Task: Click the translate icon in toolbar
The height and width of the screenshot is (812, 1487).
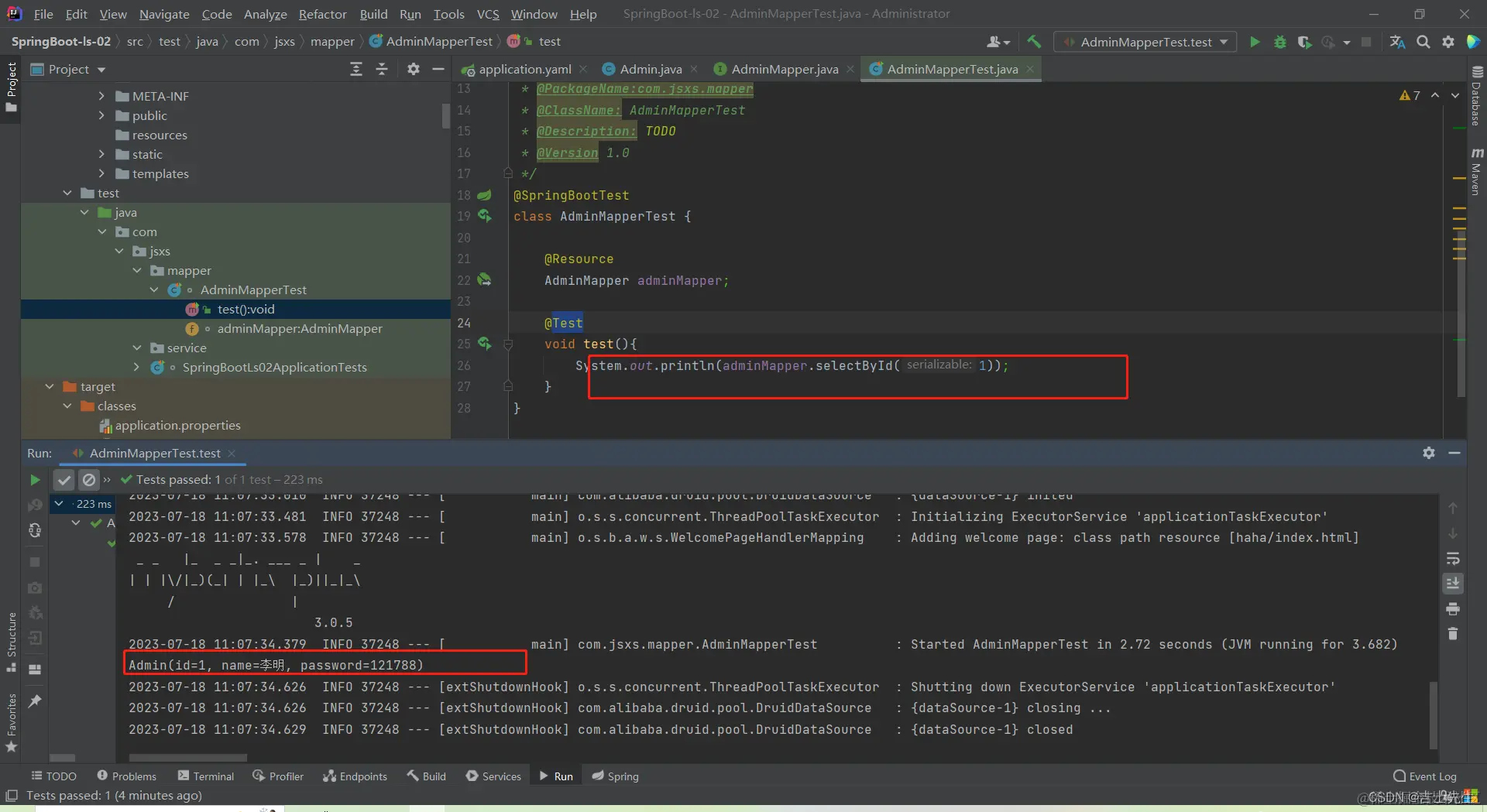Action: click(x=1398, y=42)
